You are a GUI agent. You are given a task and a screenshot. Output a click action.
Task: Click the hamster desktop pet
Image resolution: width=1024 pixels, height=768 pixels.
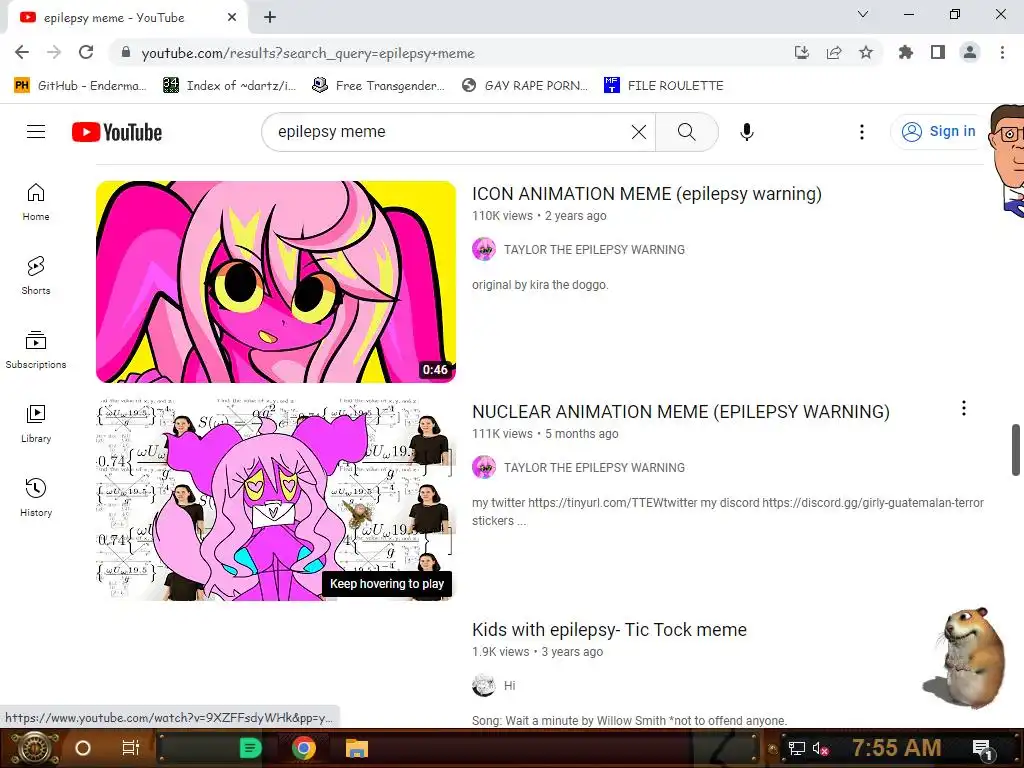(967, 658)
